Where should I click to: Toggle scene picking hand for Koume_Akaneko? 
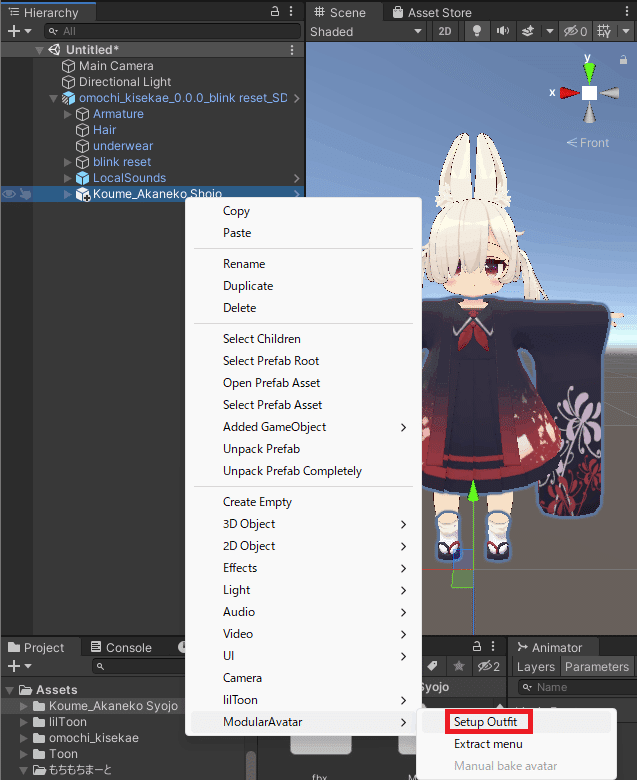25,194
